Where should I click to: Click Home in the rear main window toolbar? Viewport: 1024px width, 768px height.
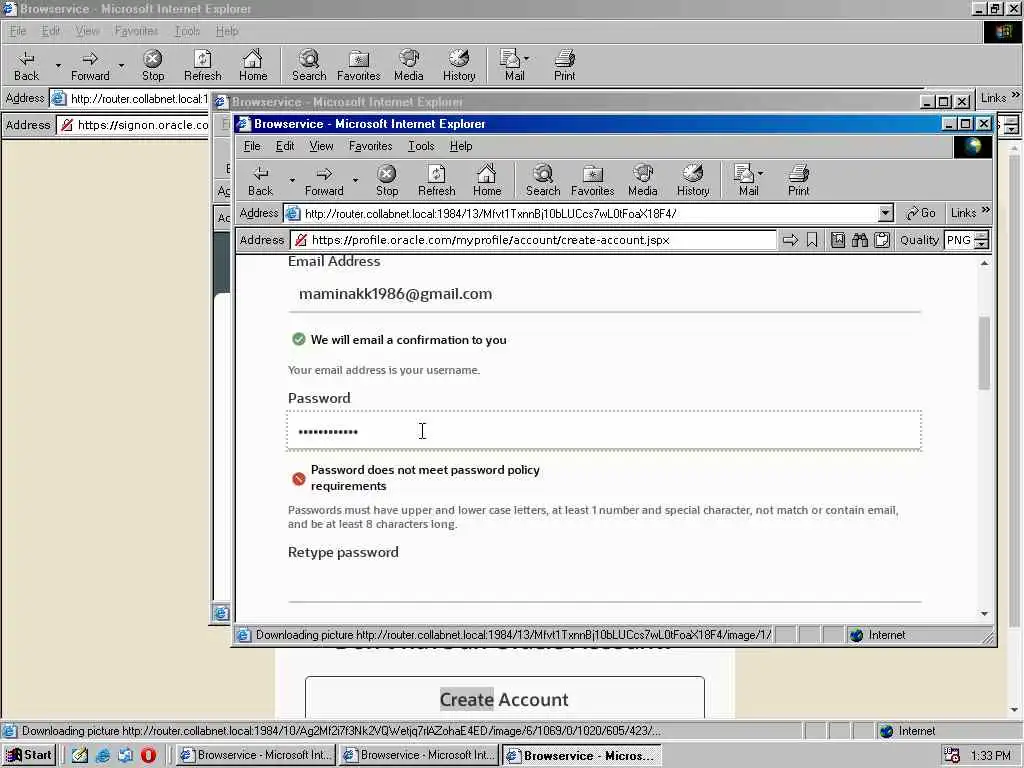(253, 65)
